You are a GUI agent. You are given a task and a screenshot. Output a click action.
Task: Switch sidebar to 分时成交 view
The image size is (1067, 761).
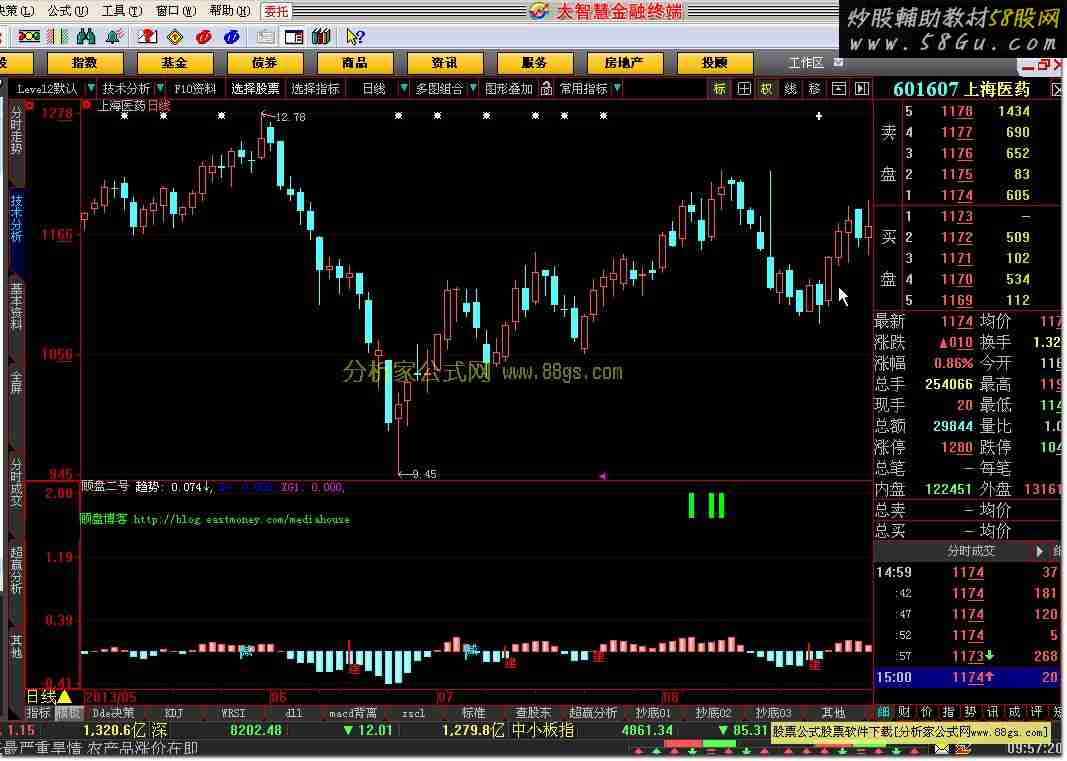16,482
